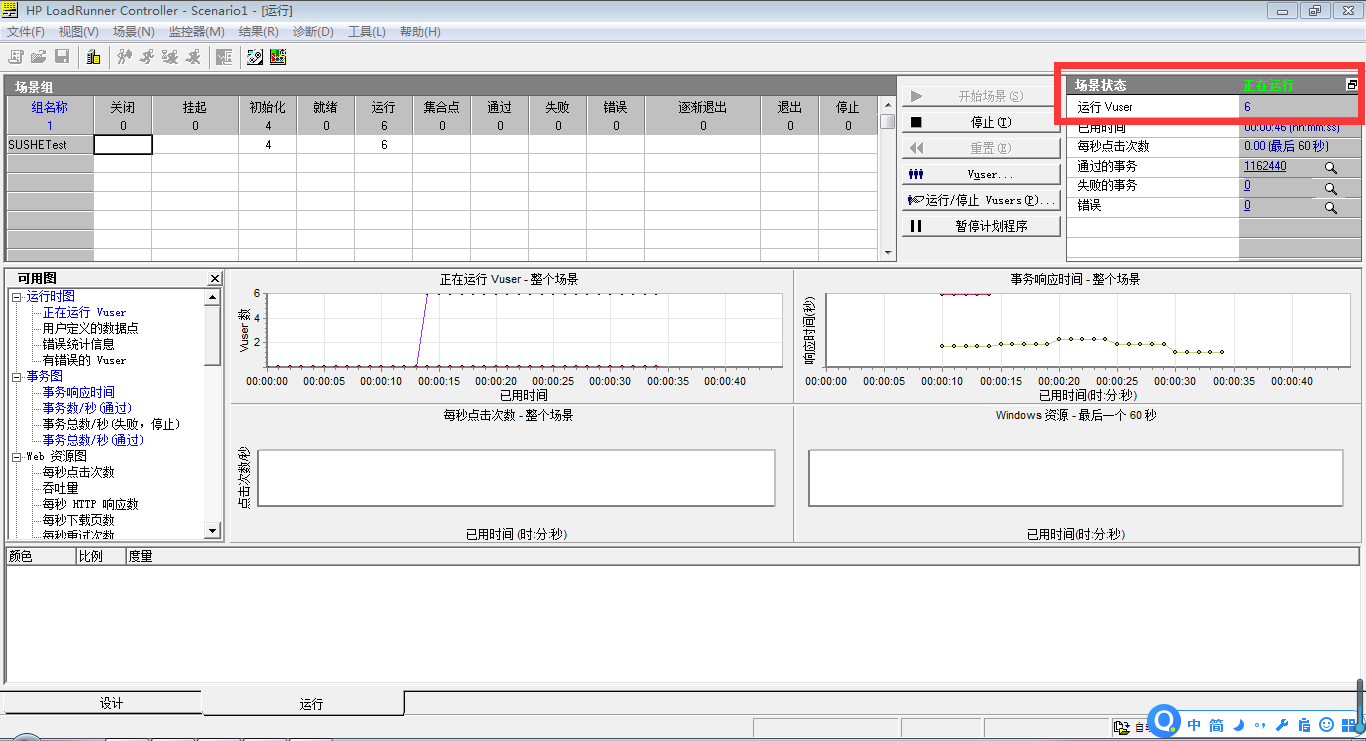Image resolution: width=1366 pixels, height=741 pixels.
Task: Select 事务响应时间 in the graph tree
Action: click(78, 392)
